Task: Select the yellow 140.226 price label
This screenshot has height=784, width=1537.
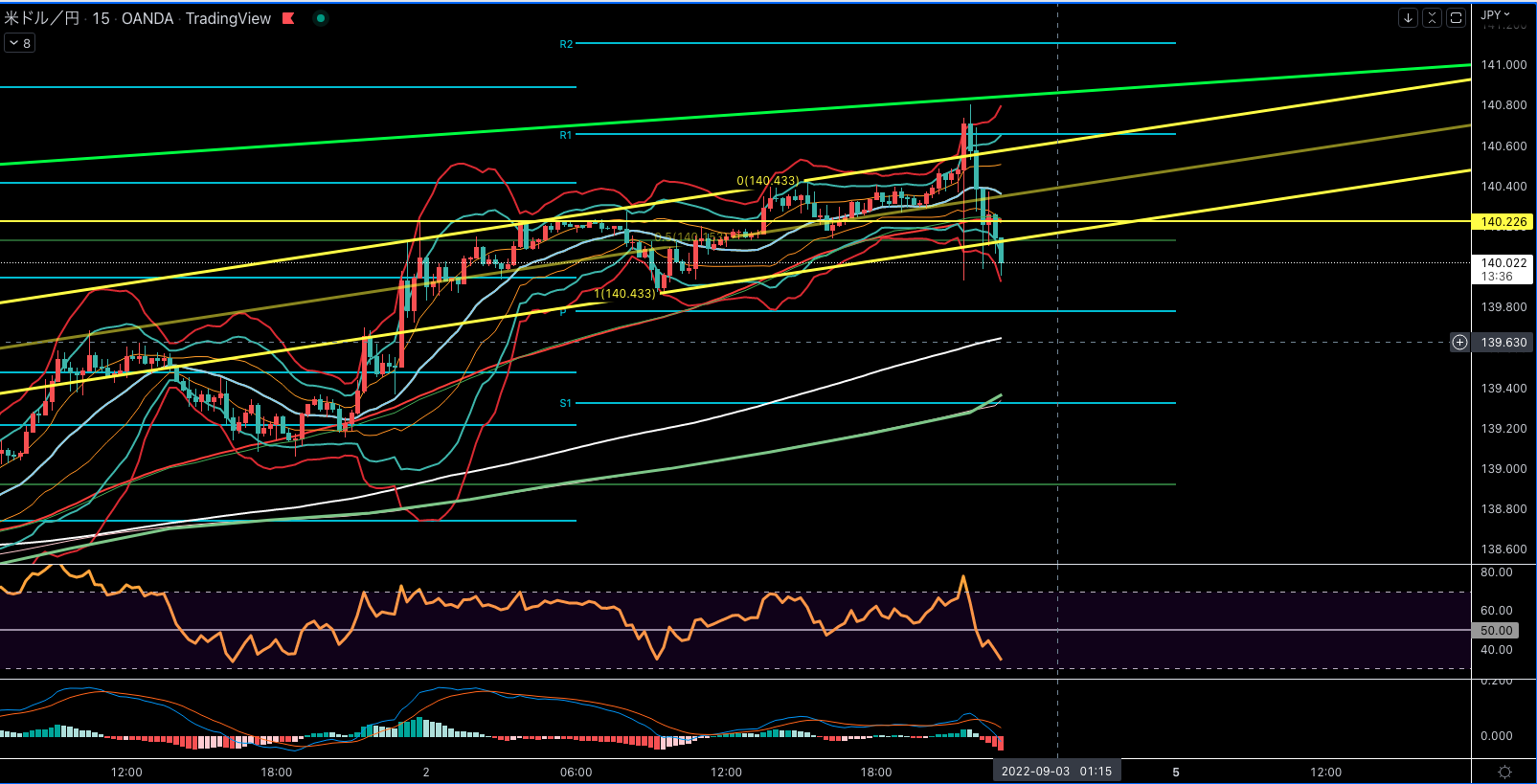Action: tap(1503, 221)
